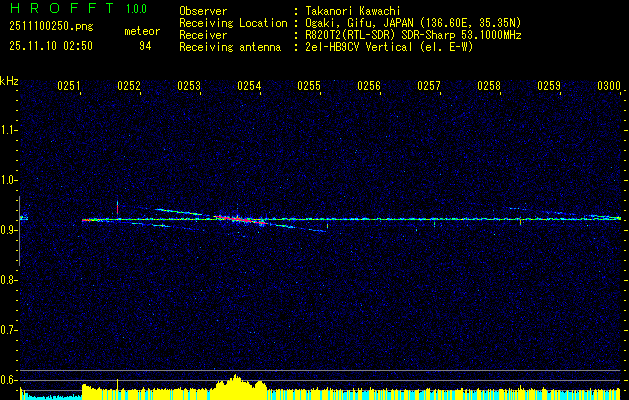Screen dimensions: 629x400
Task: Select the 0254 time label
Action: tap(249, 86)
